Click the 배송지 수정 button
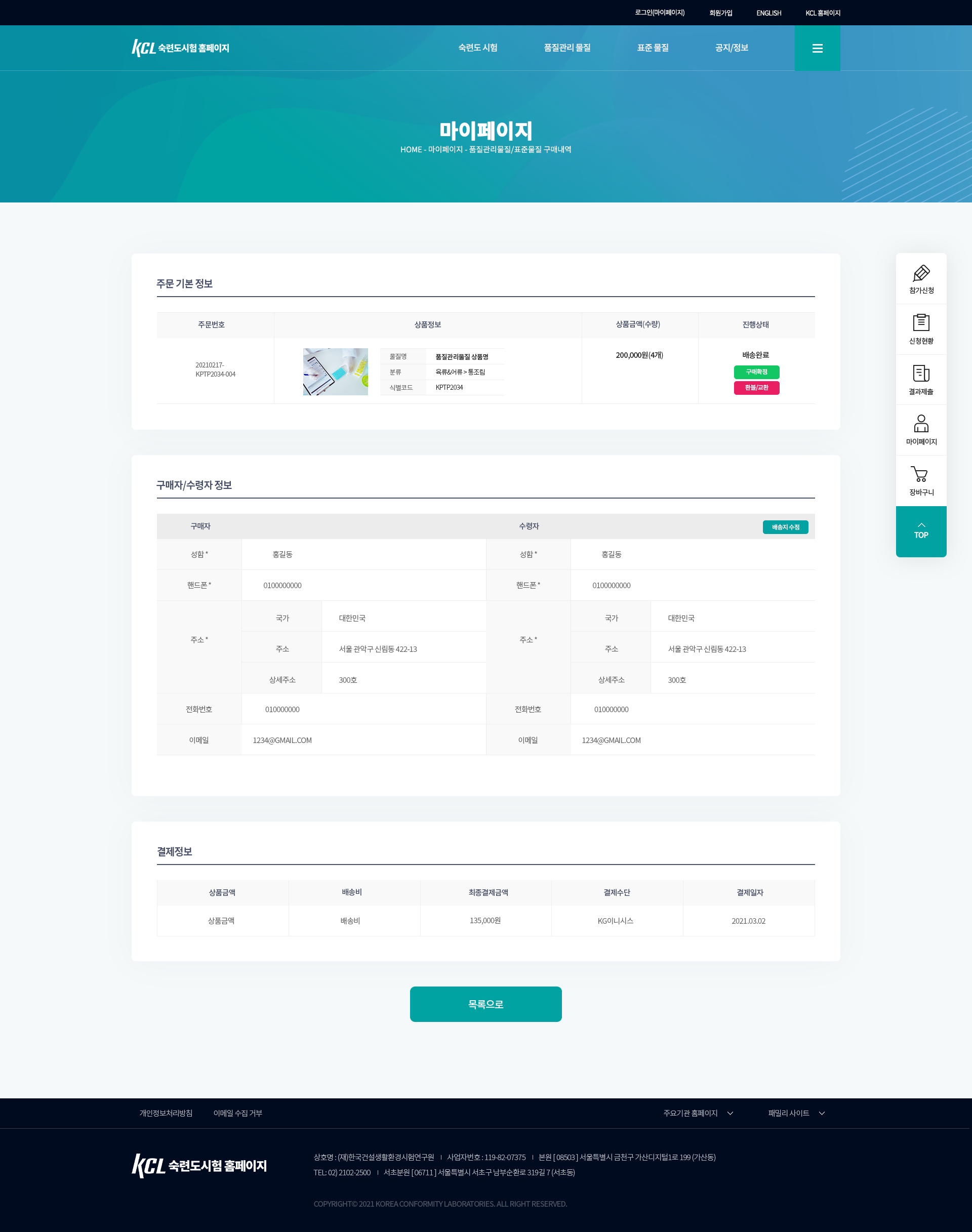The width and height of the screenshot is (972, 1232). tap(785, 527)
